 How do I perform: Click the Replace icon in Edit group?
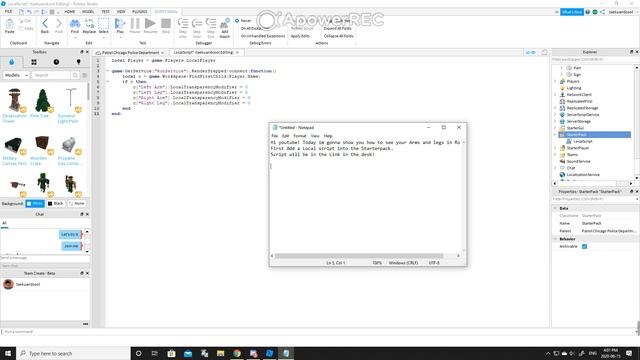(89, 24)
